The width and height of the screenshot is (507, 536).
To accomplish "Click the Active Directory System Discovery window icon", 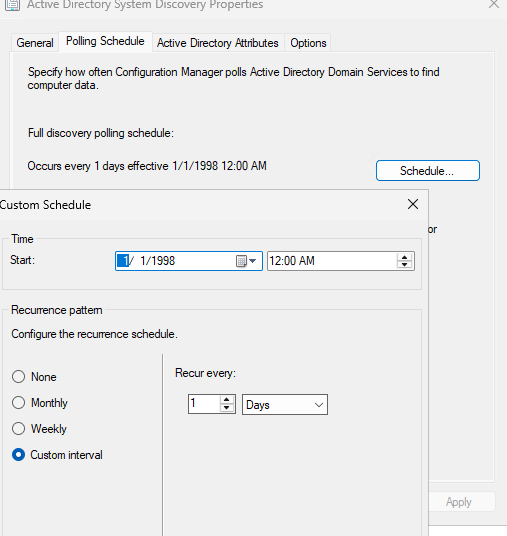I will pyautogui.click(x=12, y=5).
